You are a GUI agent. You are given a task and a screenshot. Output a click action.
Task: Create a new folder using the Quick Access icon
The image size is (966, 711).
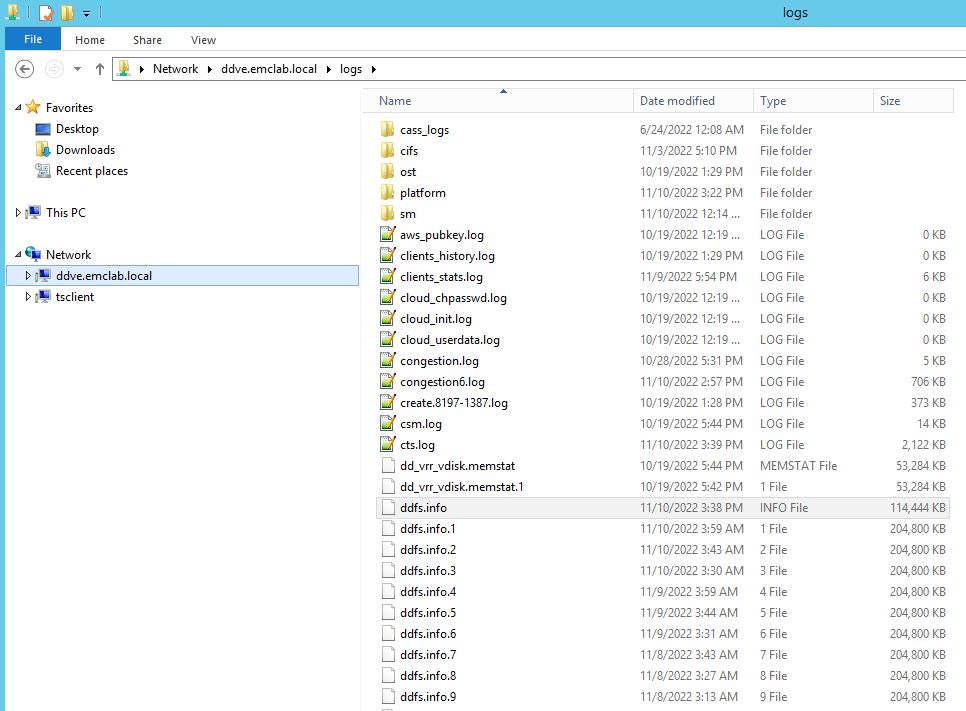coord(66,13)
